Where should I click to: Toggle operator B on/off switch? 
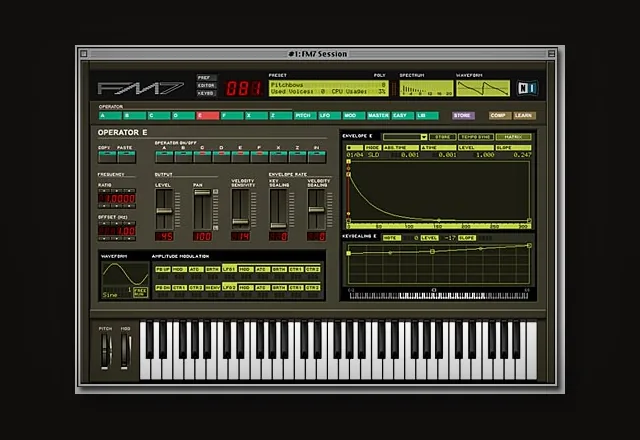point(183,157)
